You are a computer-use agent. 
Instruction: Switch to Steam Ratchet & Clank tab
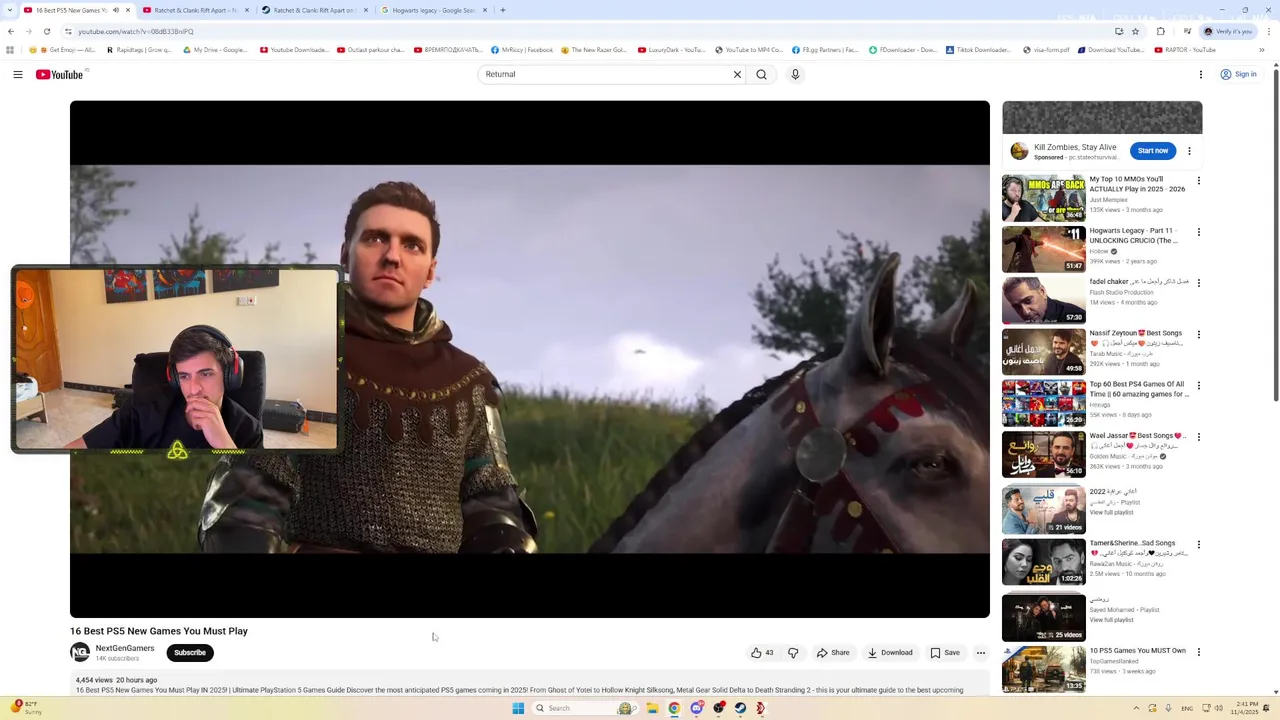314,10
